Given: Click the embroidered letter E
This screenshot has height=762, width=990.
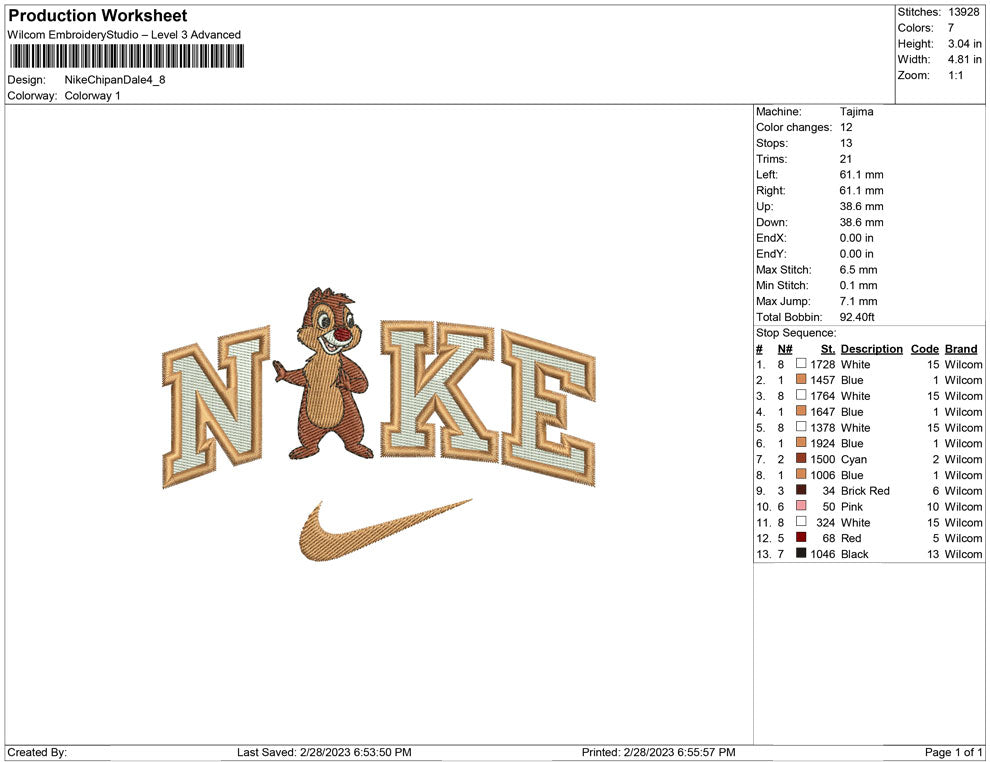Looking at the screenshot, I should coord(548,407).
